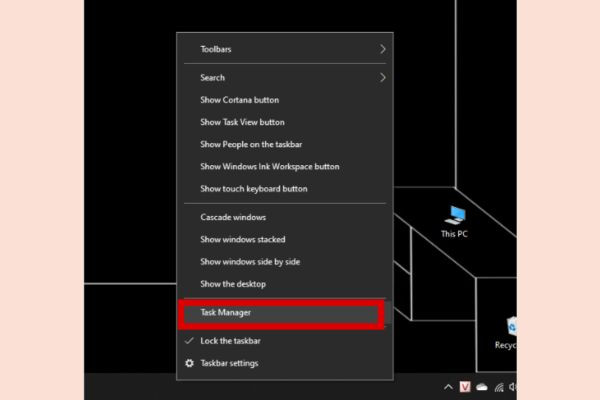Expand the Toolbars submenu

point(284,49)
